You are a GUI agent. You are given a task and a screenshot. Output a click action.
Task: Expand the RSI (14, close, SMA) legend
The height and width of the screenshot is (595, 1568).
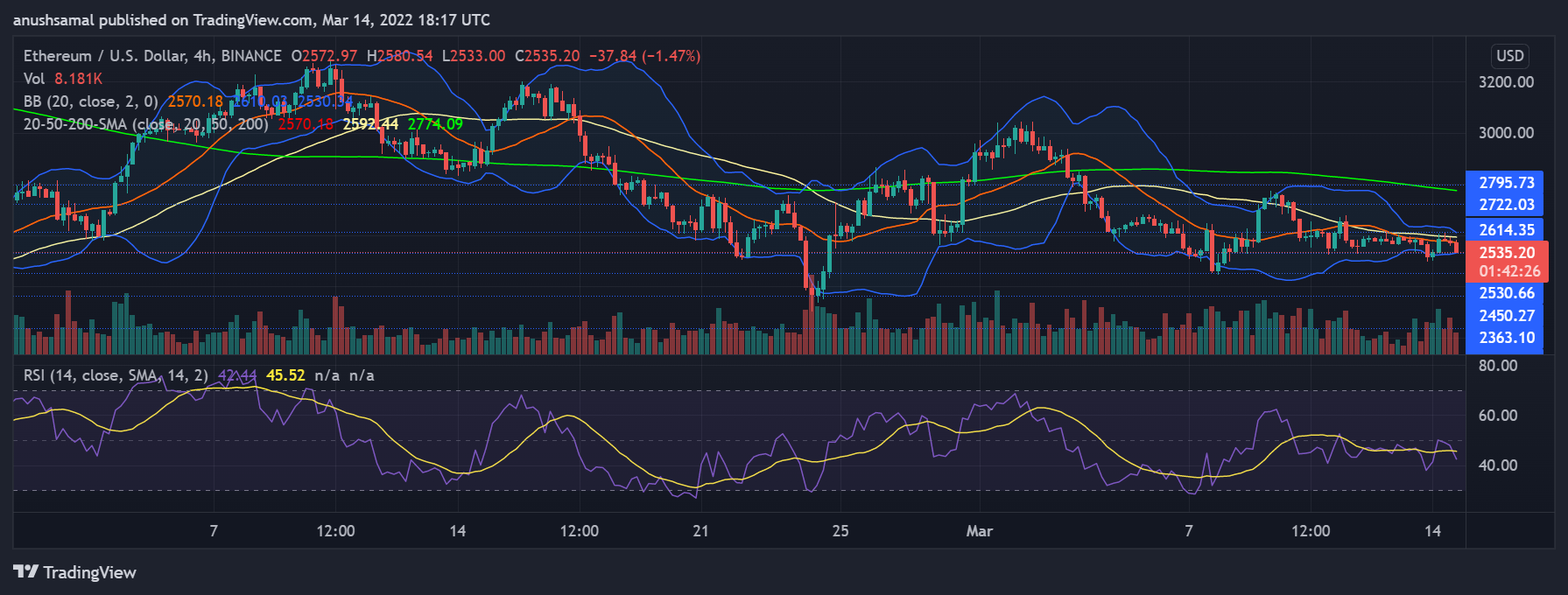pyautogui.click(x=116, y=375)
